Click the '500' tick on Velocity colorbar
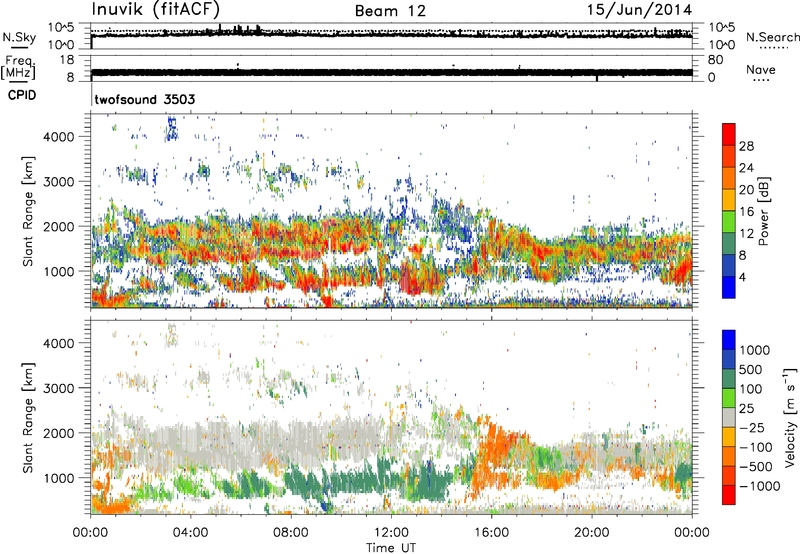The height and width of the screenshot is (554, 800). pyautogui.click(x=751, y=370)
